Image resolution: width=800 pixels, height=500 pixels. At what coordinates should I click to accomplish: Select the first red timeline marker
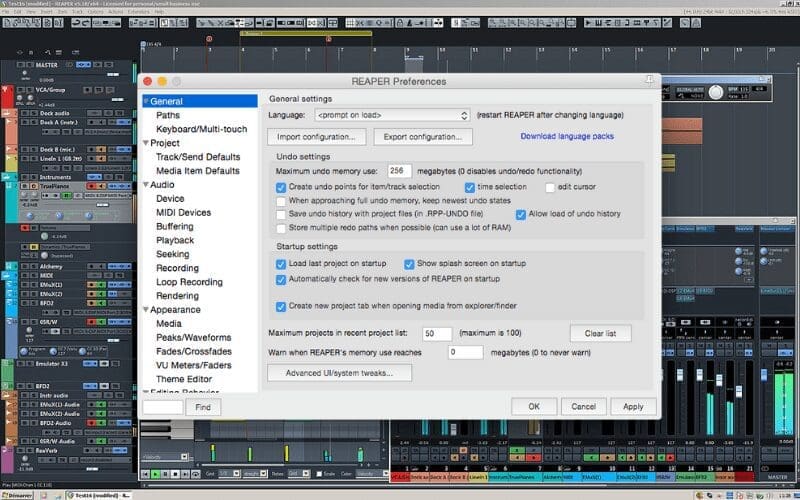coord(209,39)
